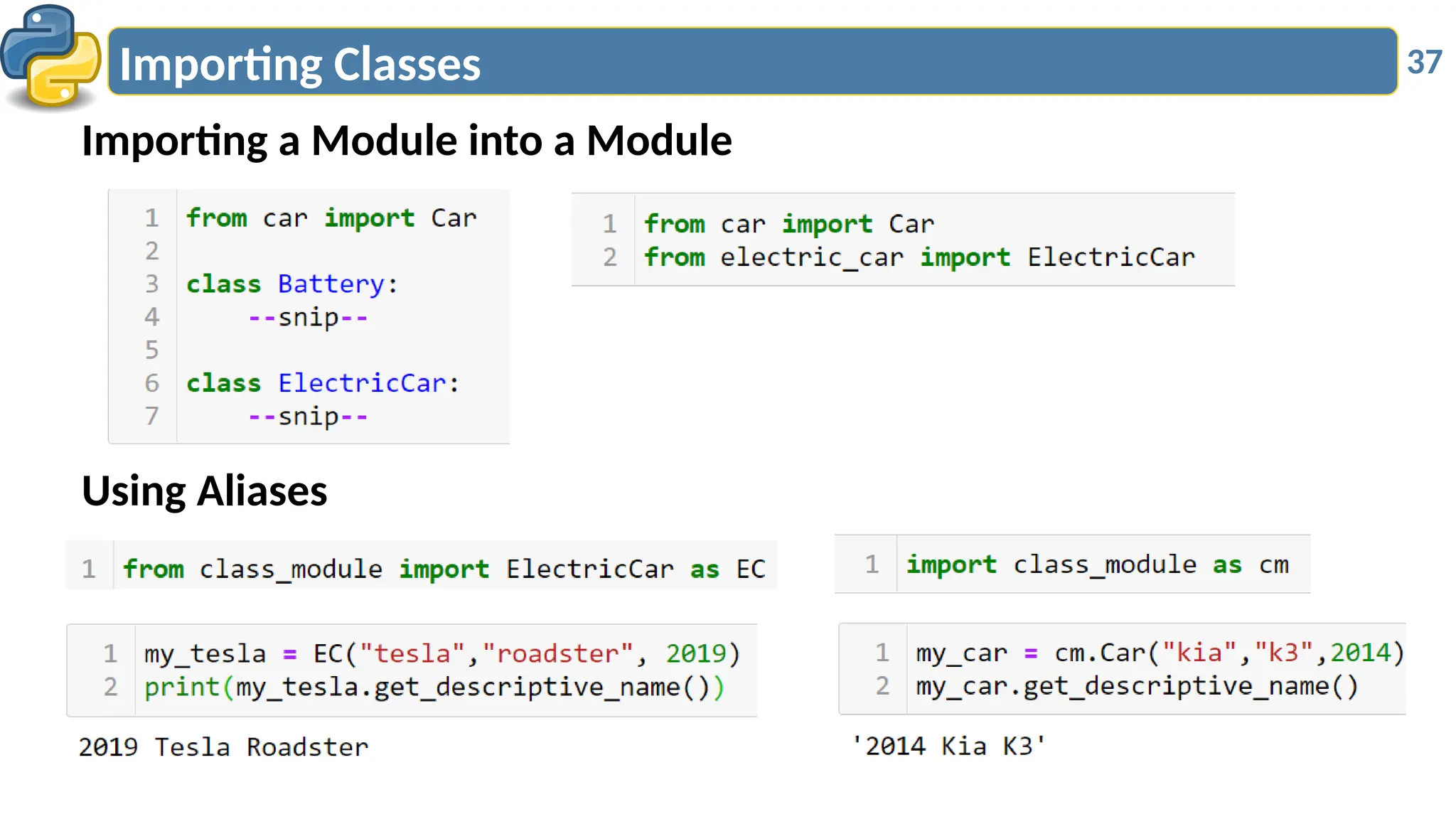Click the 'class ElectricCar:' code line
Viewport: 1456px width, 819px height.
coord(323,383)
